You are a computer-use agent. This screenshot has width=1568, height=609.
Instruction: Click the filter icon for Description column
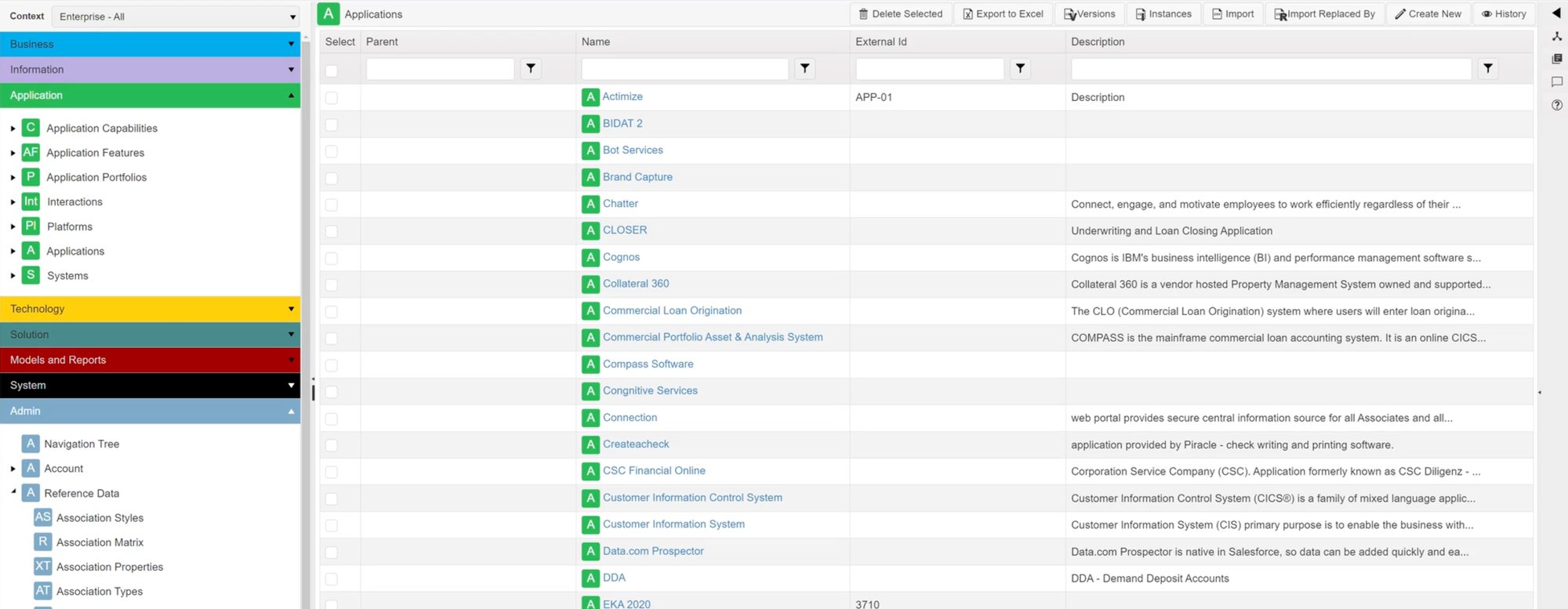1488,69
